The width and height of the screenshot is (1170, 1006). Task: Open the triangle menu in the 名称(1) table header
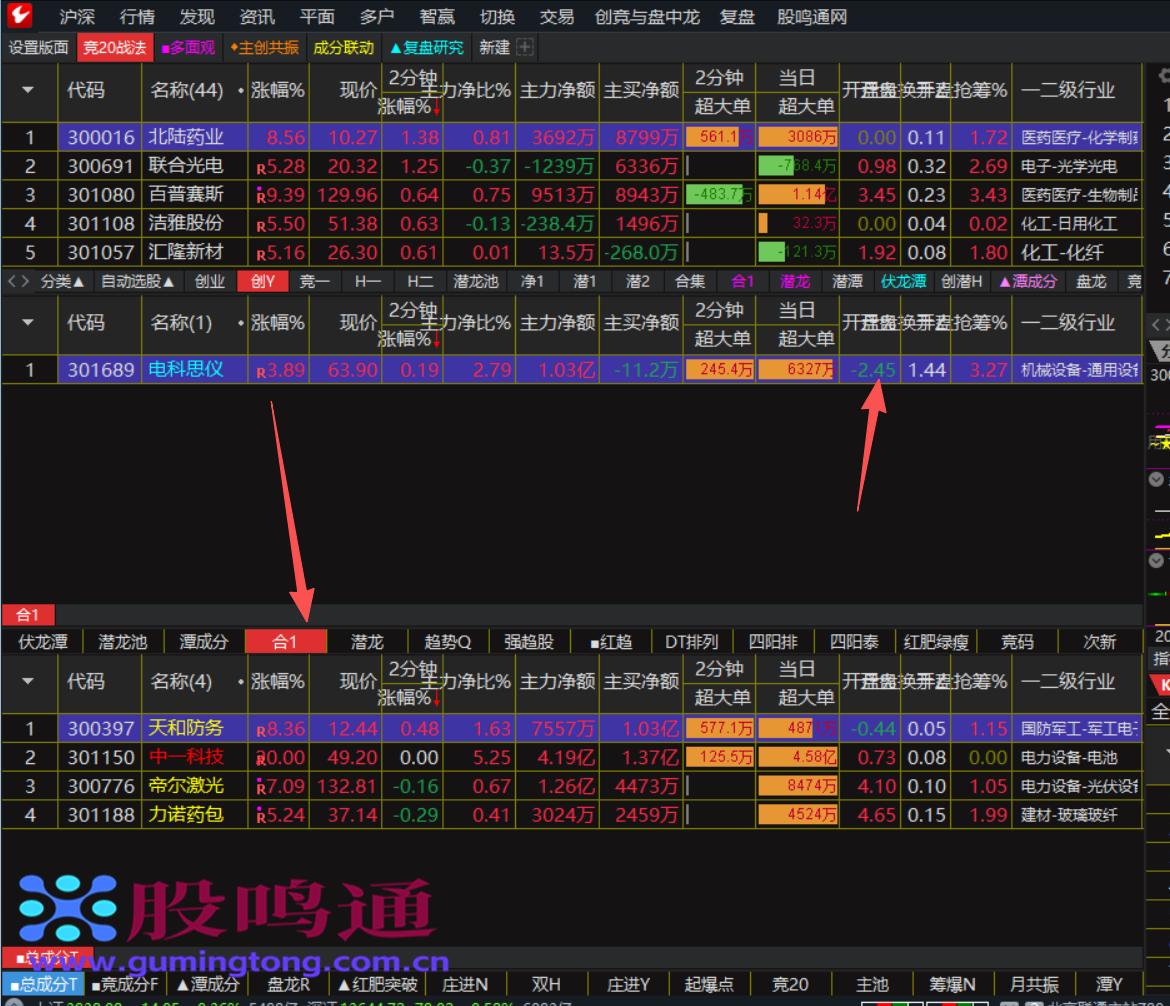pos(28,322)
